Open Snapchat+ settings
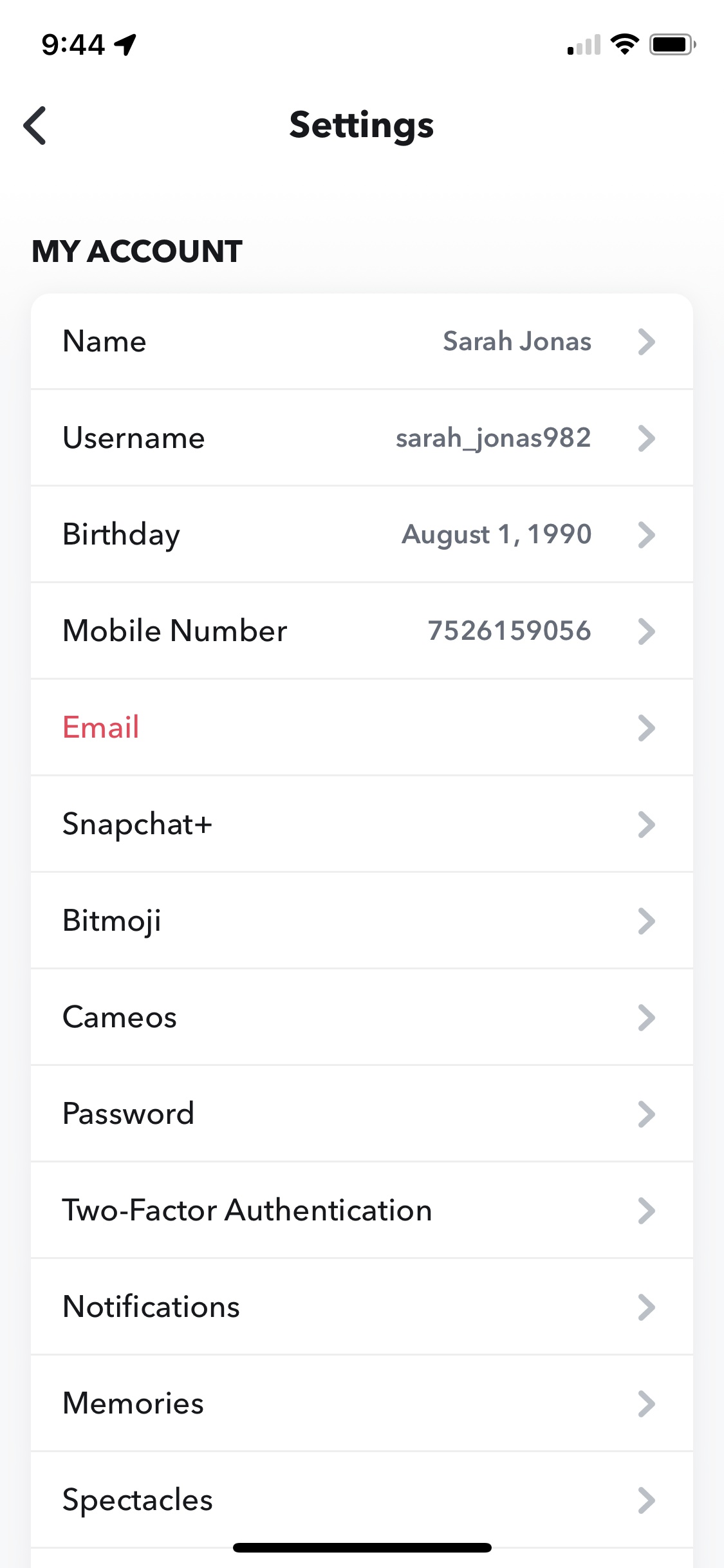The image size is (724, 1568). pyautogui.click(x=137, y=824)
